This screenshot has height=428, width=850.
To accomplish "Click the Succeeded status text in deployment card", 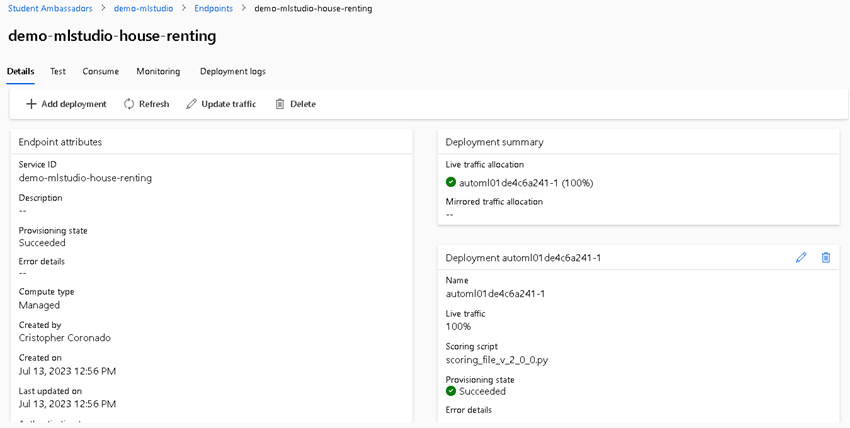I will click(x=482, y=391).
